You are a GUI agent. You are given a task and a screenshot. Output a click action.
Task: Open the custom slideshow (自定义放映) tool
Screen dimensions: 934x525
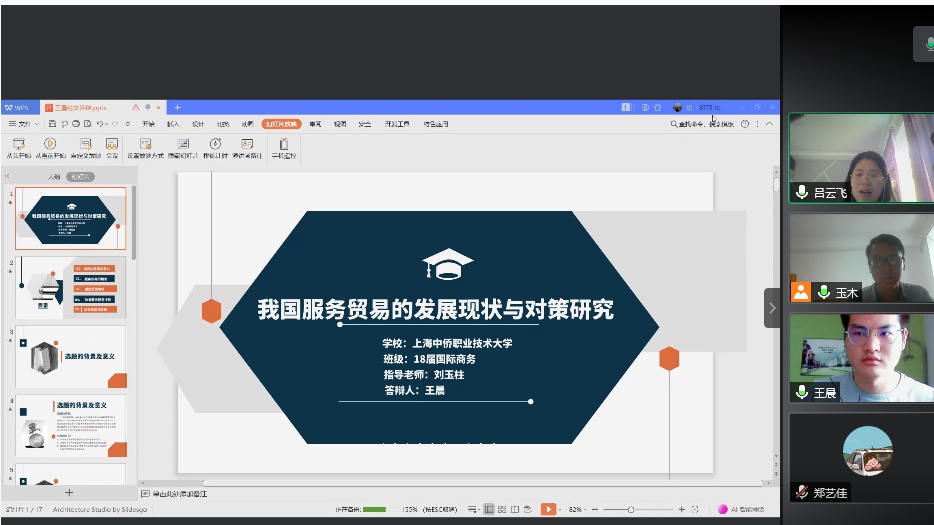pyautogui.click(x=85, y=147)
